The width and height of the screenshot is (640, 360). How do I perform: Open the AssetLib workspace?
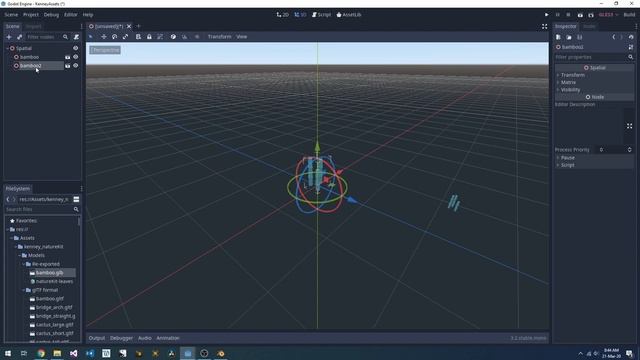click(349, 15)
